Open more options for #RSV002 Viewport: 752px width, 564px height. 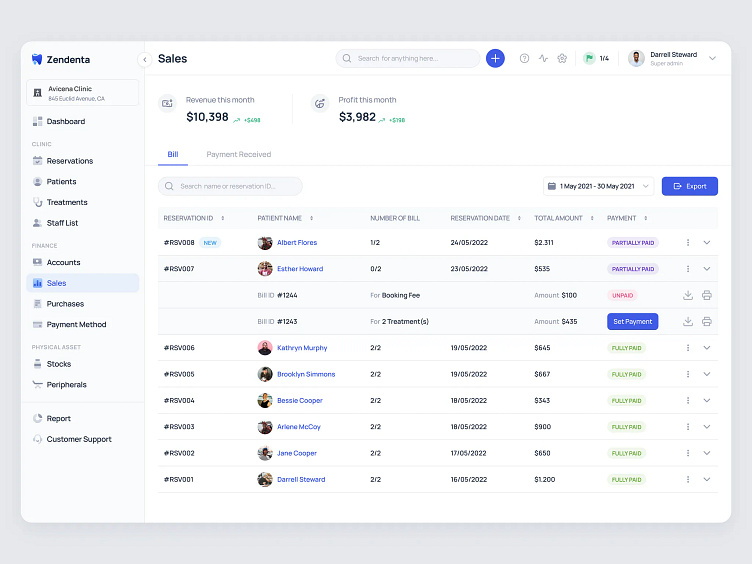(x=688, y=453)
